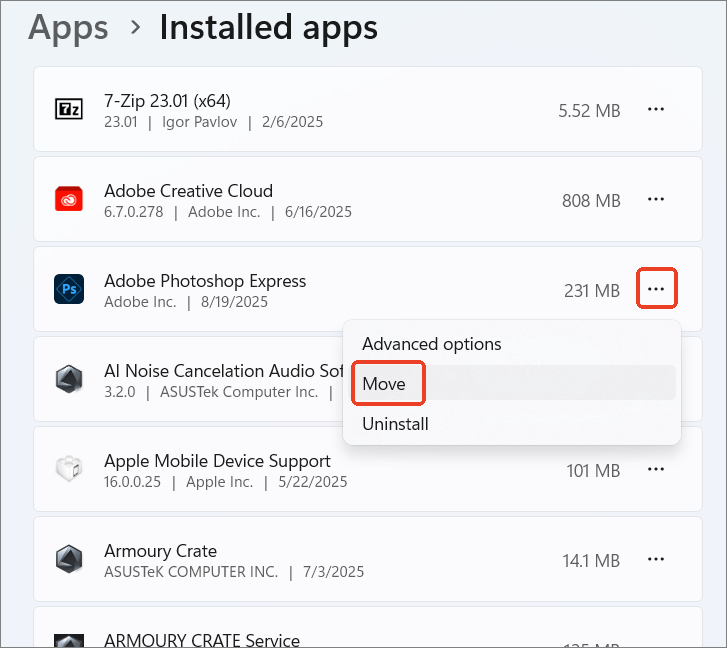Select the 7-Zip 23.01 (x64) entry name
The width and height of the screenshot is (727, 648).
[x=168, y=101]
